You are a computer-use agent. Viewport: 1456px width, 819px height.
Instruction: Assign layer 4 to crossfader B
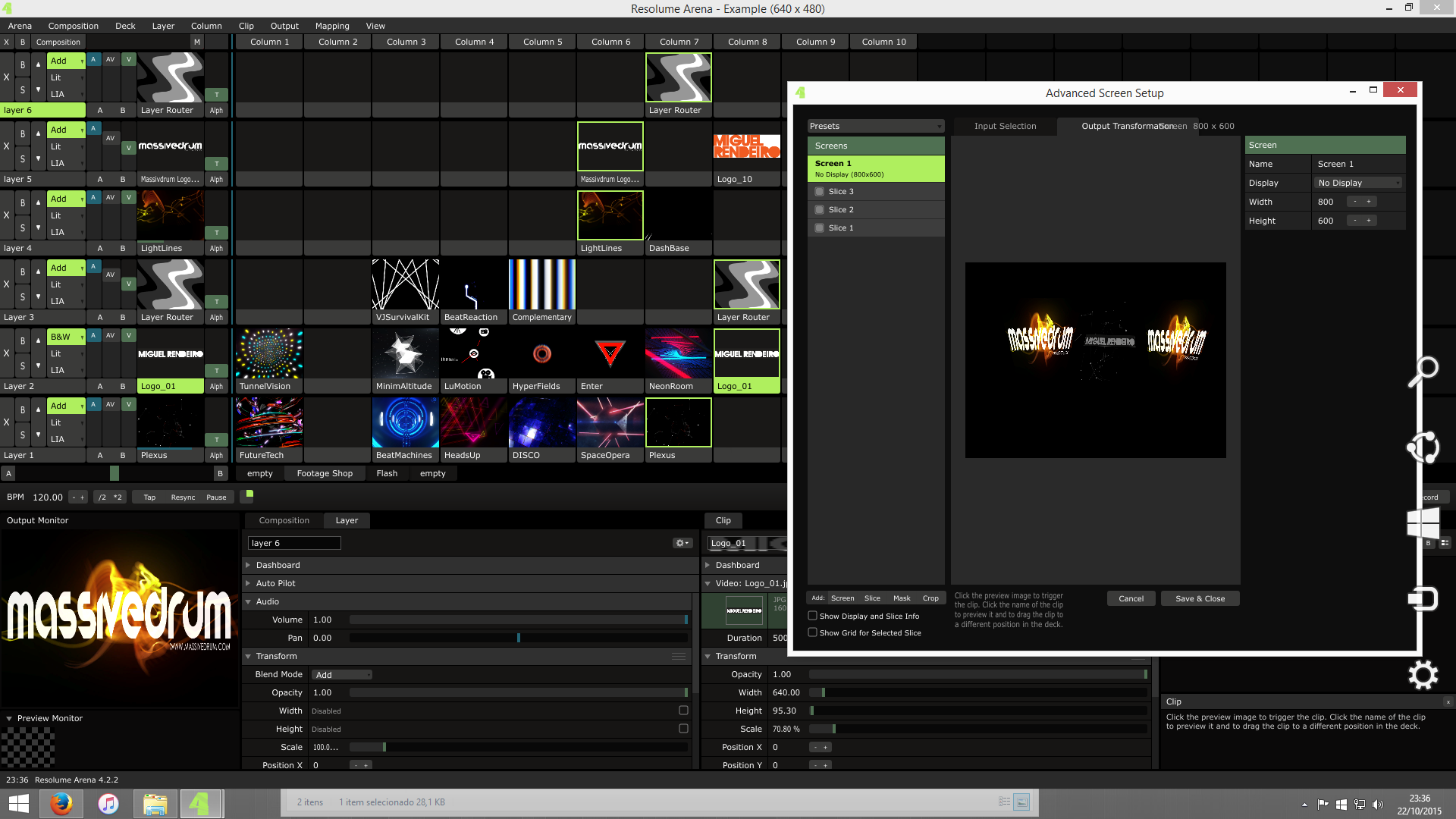[123, 248]
